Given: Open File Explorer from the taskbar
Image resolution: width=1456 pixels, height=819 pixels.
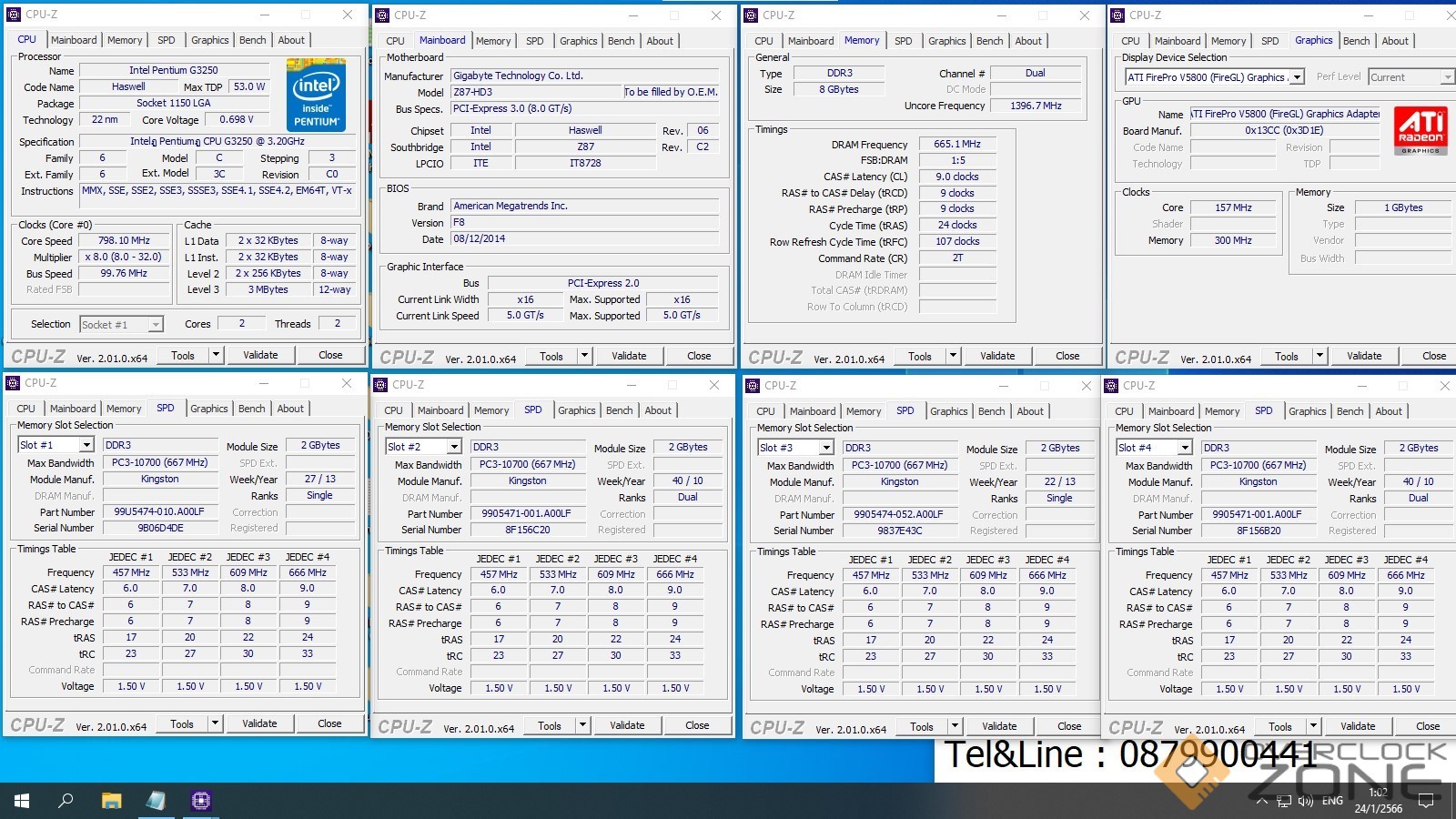Looking at the screenshot, I should click(111, 801).
